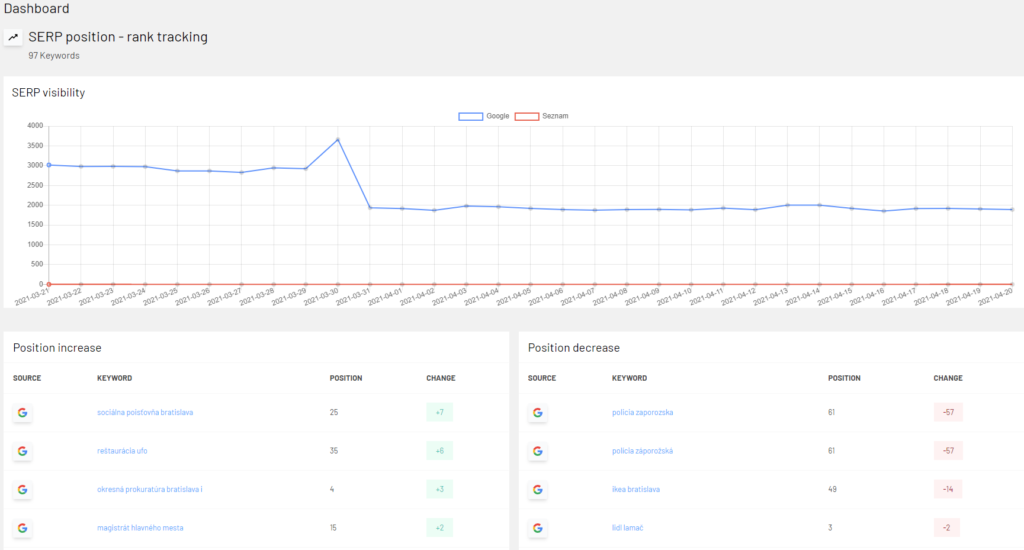1024x550 pixels.
Task: Open keyword lidl lamač
Action: click(628, 528)
